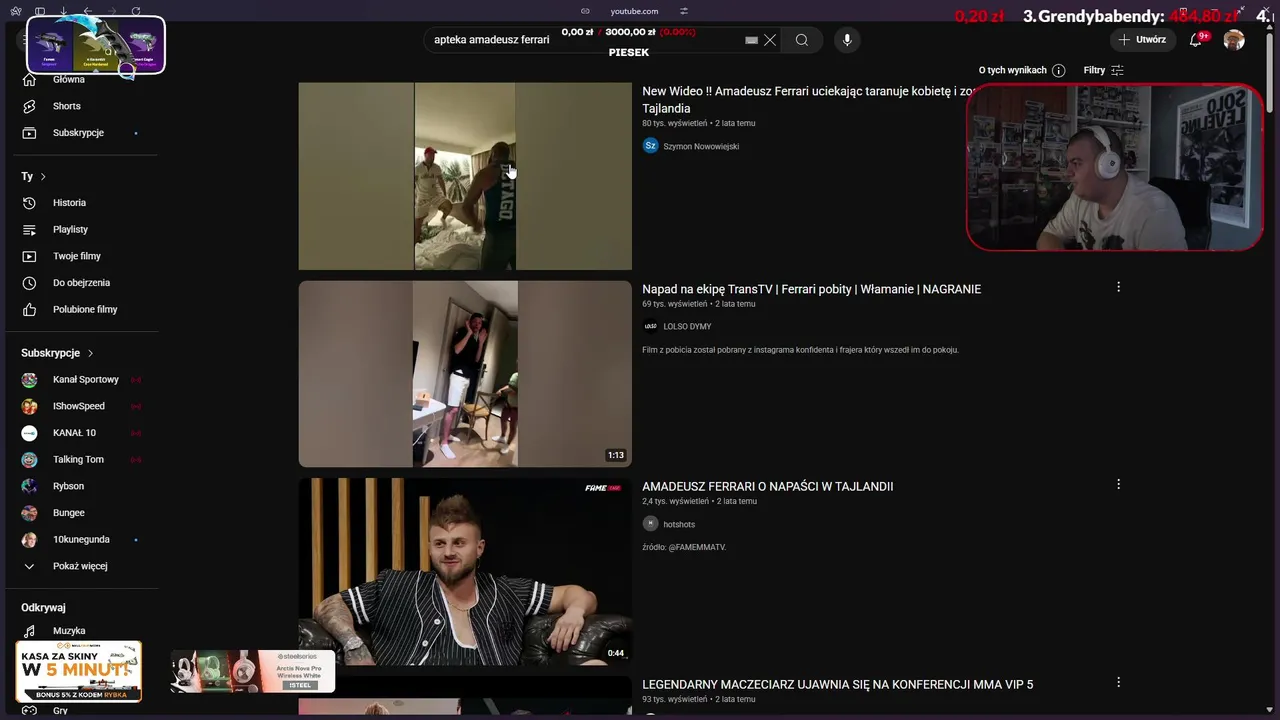
Task: Expand the Ty section chevron
Action: click(x=43, y=177)
